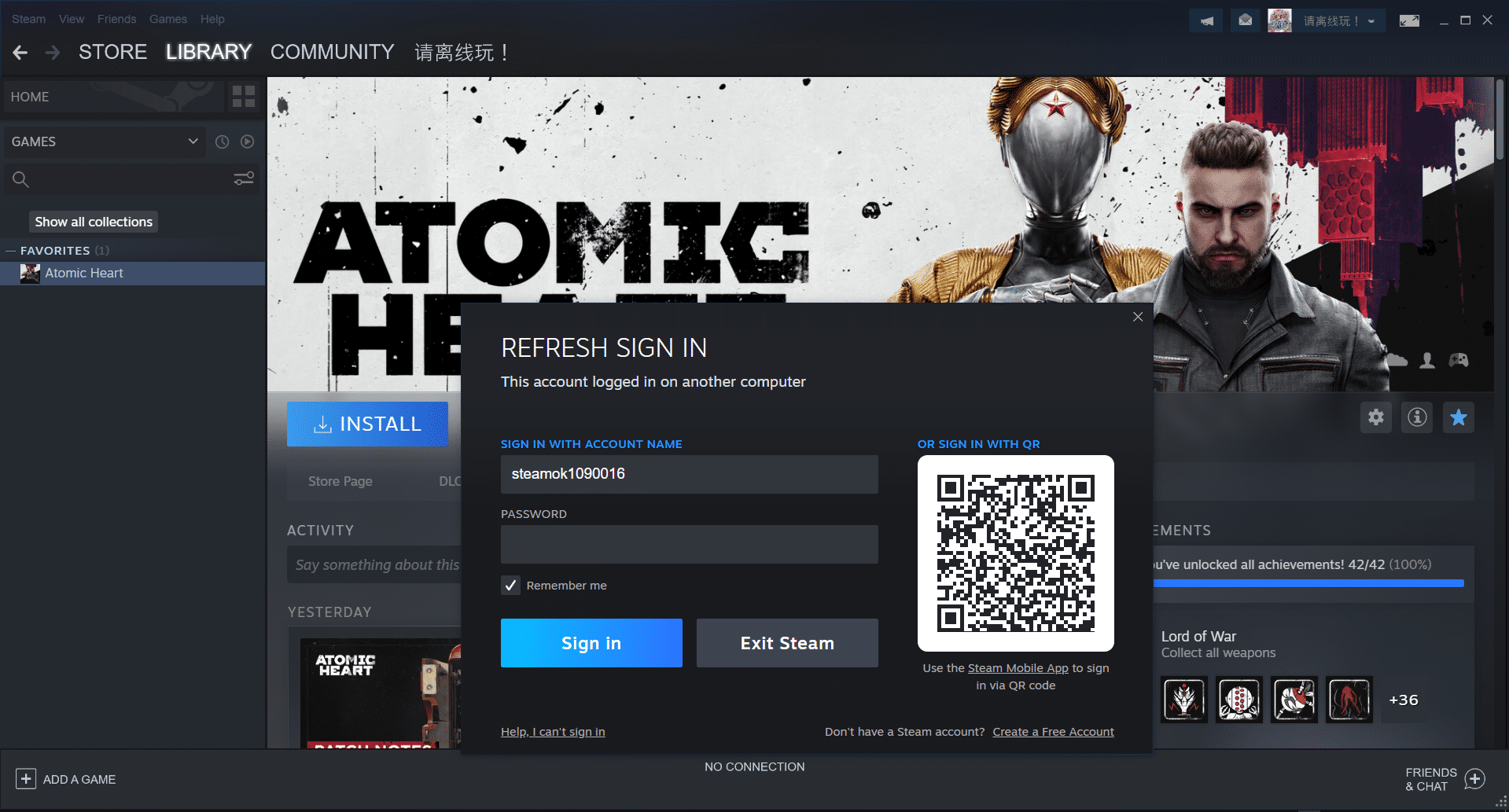Open the Steam menu
The height and width of the screenshot is (812, 1509).
[28, 19]
